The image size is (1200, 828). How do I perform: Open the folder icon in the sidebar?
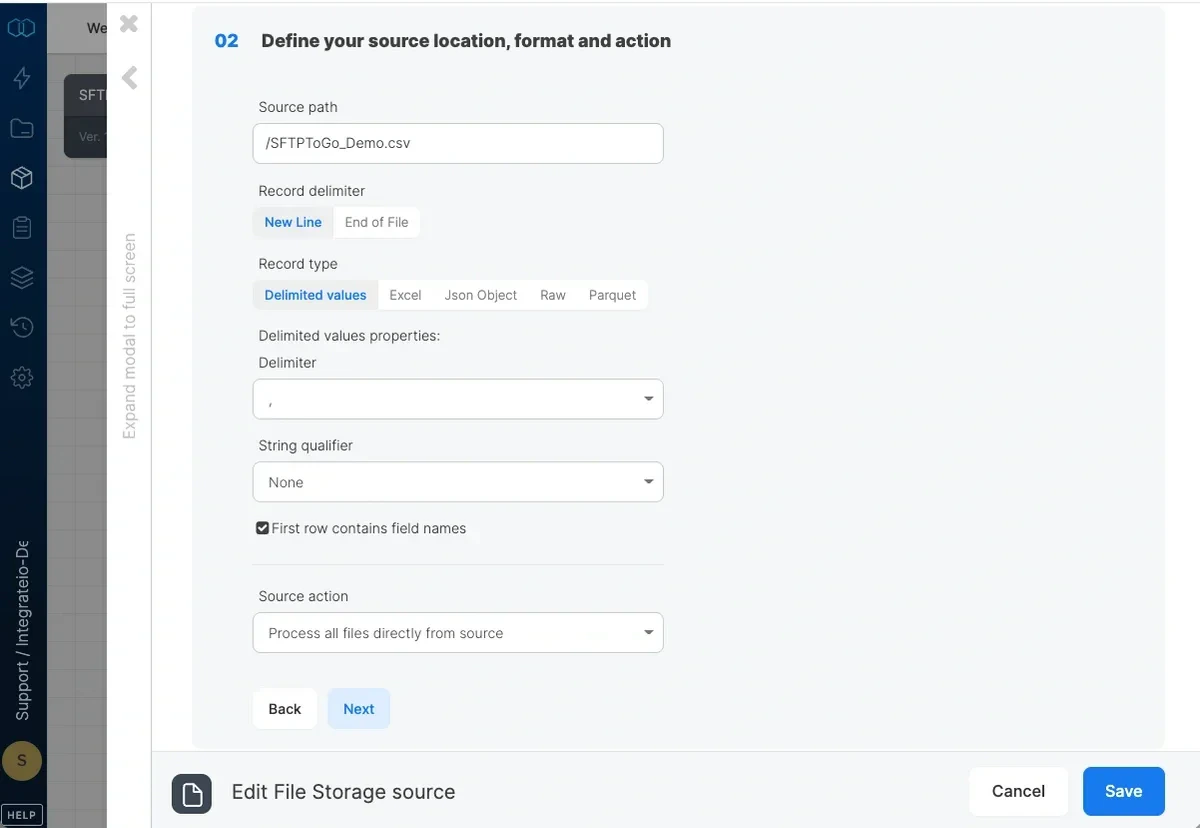[22, 128]
